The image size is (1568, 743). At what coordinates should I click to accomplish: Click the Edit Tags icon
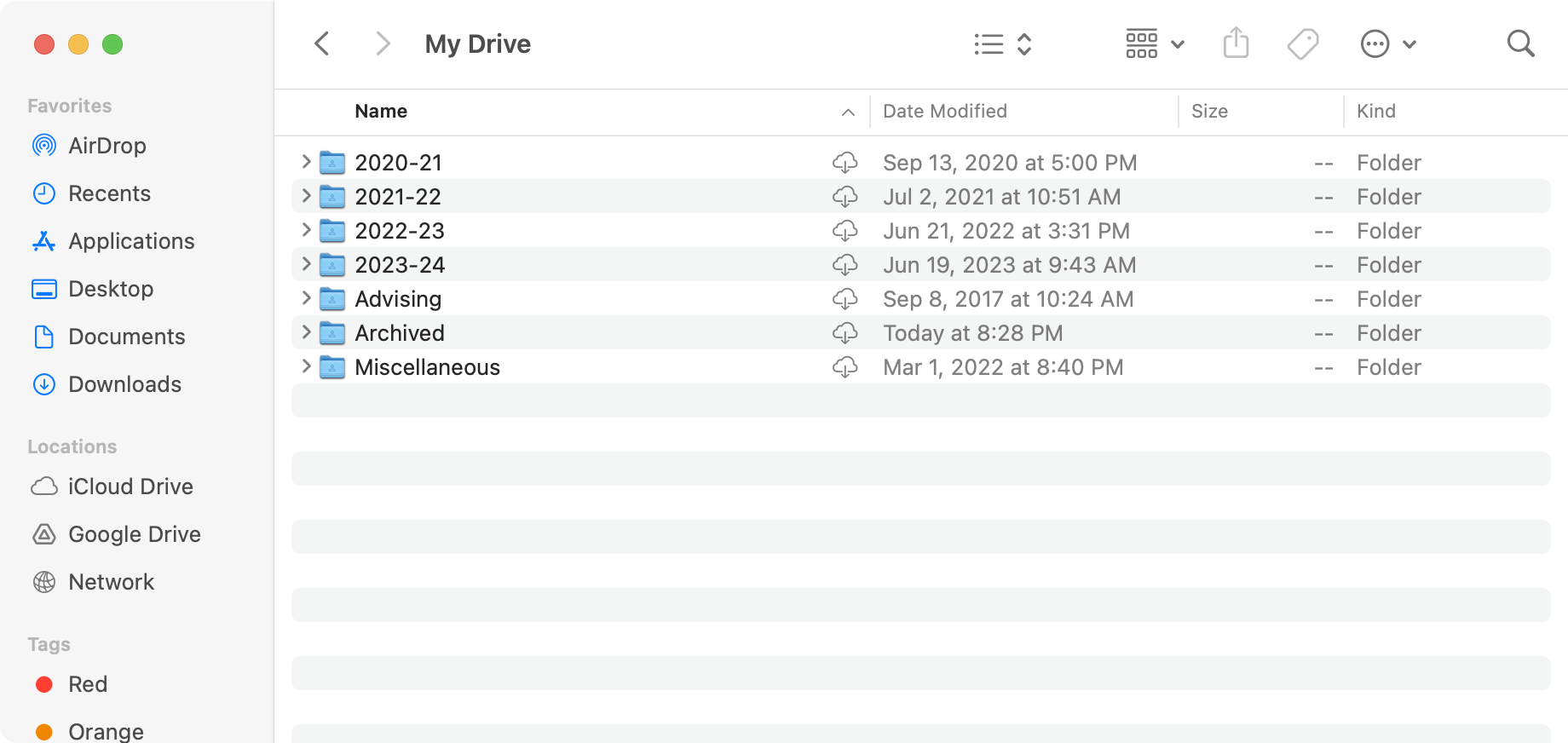pyautogui.click(x=1302, y=43)
